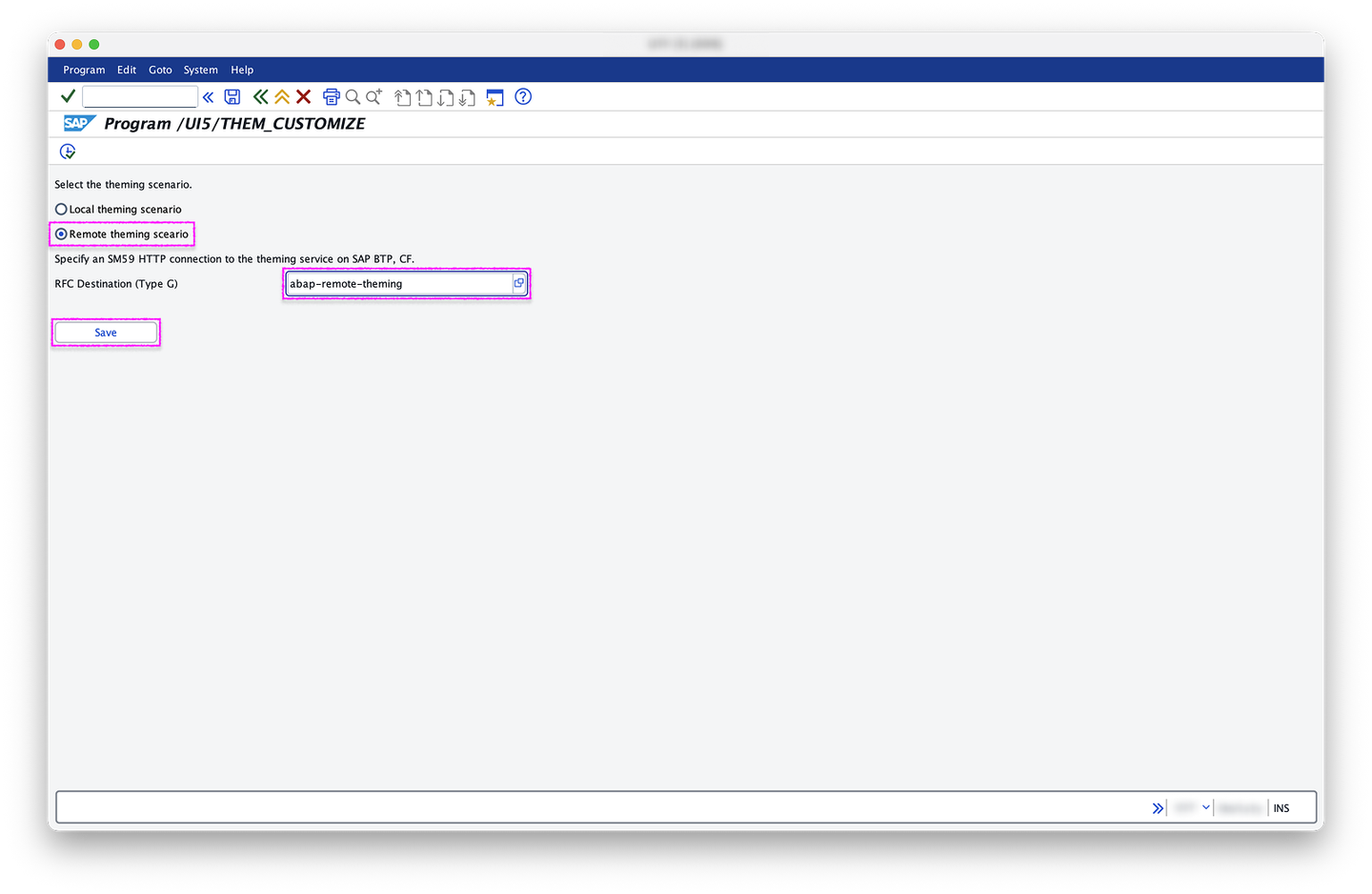Click the macOS yellow minimize window button
This screenshot has height=894, width=1372.
point(77,44)
